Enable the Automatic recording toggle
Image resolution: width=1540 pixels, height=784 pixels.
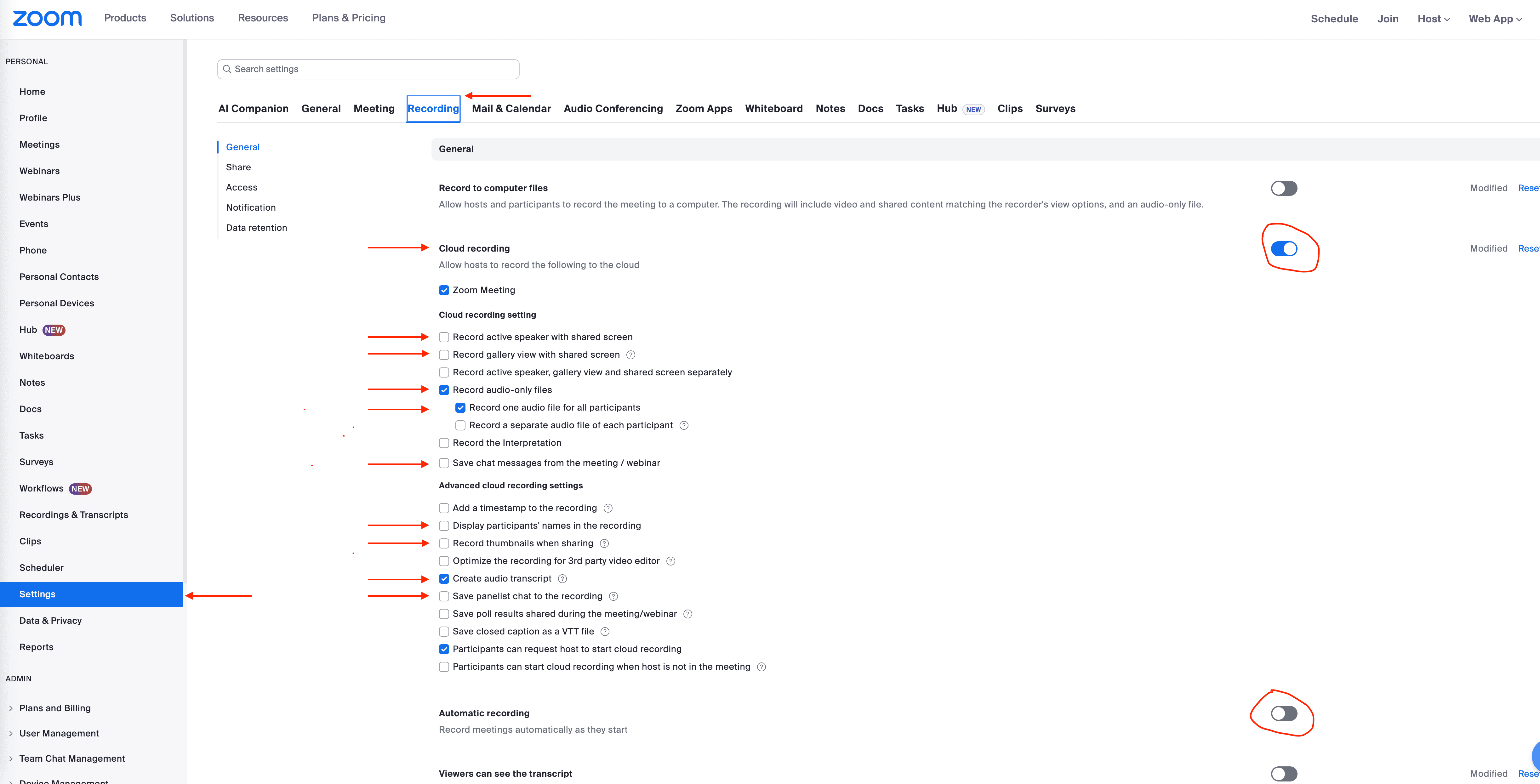tap(1284, 713)
